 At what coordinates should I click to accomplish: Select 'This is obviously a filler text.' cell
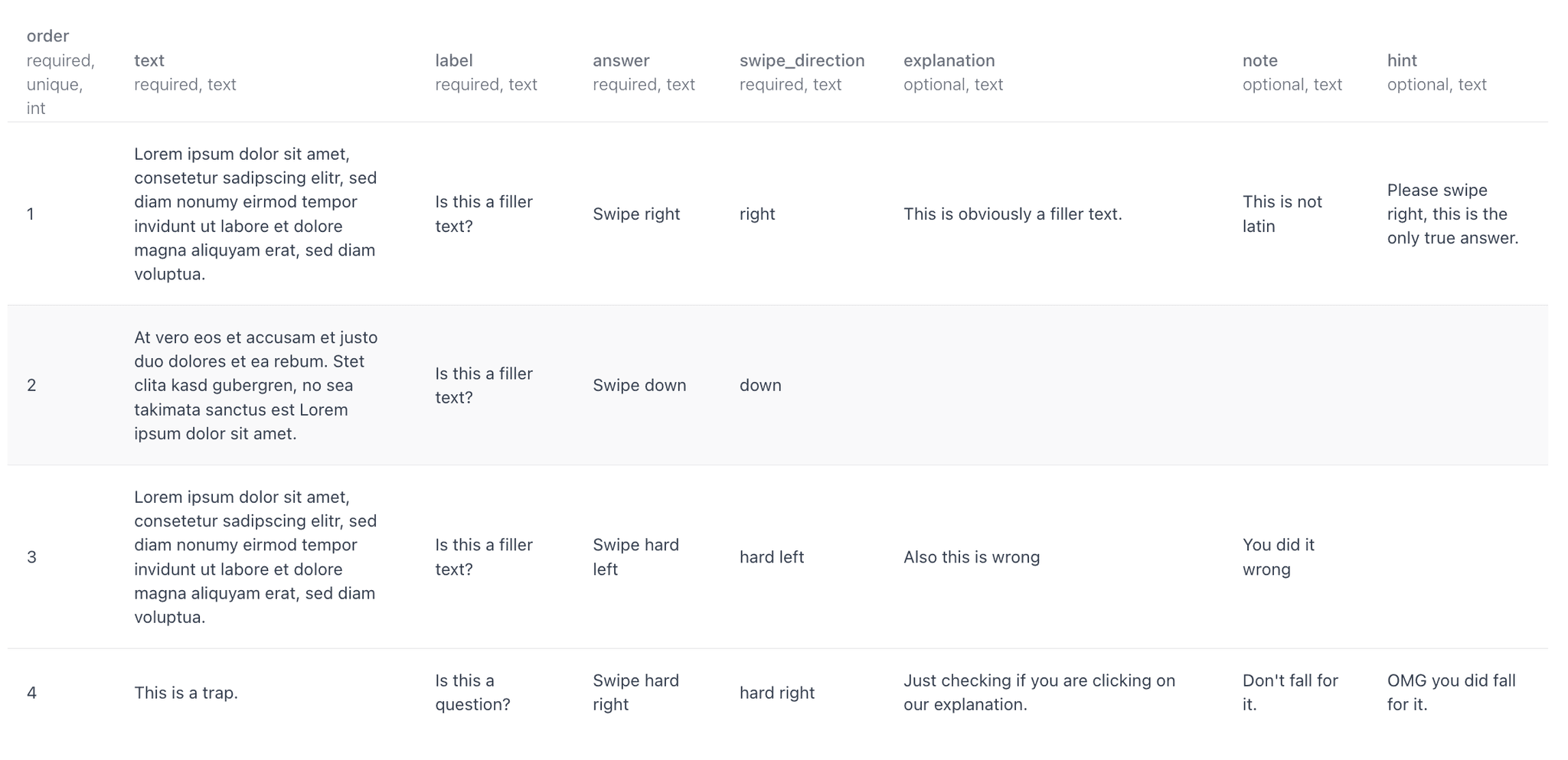coord(1012,214)
